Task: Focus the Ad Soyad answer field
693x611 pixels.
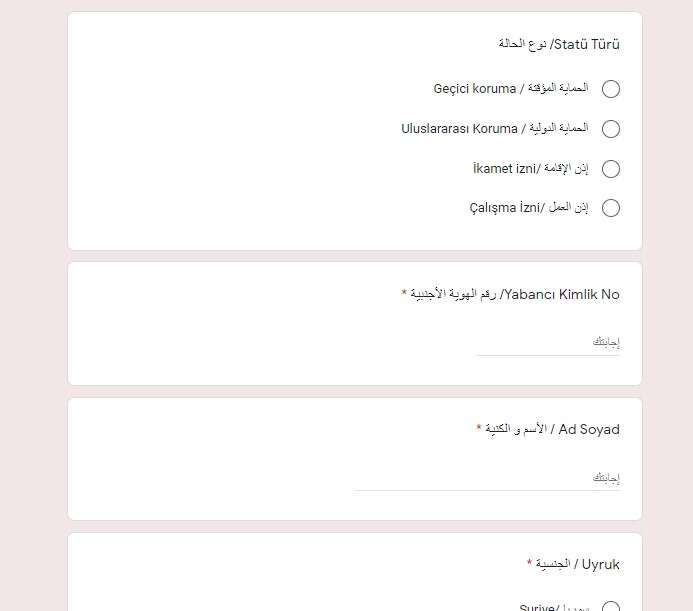Action: [x=487, y=478]
